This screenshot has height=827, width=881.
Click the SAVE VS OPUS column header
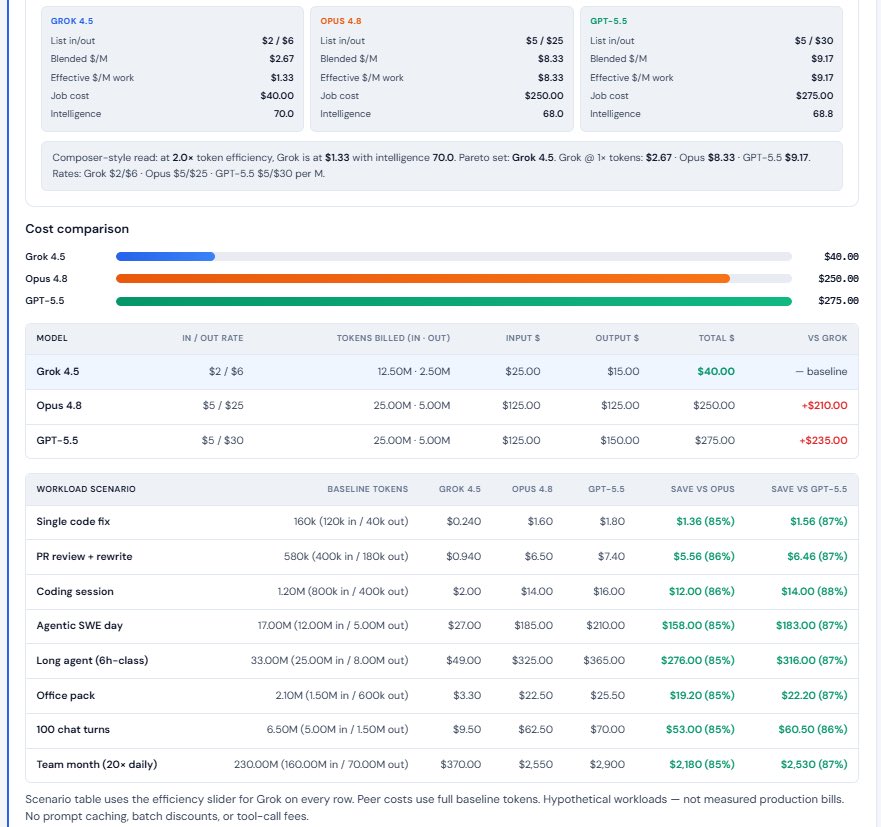tap(702, 489)
